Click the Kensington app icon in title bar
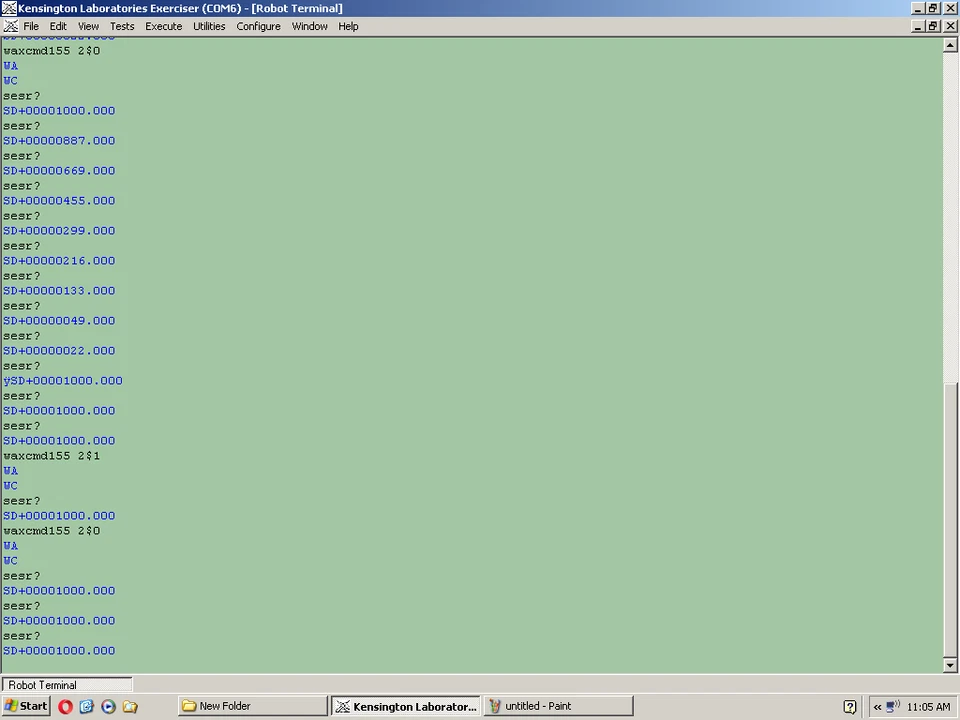The width and height of the screenshot is (960, 720). [x=9, y=8]
